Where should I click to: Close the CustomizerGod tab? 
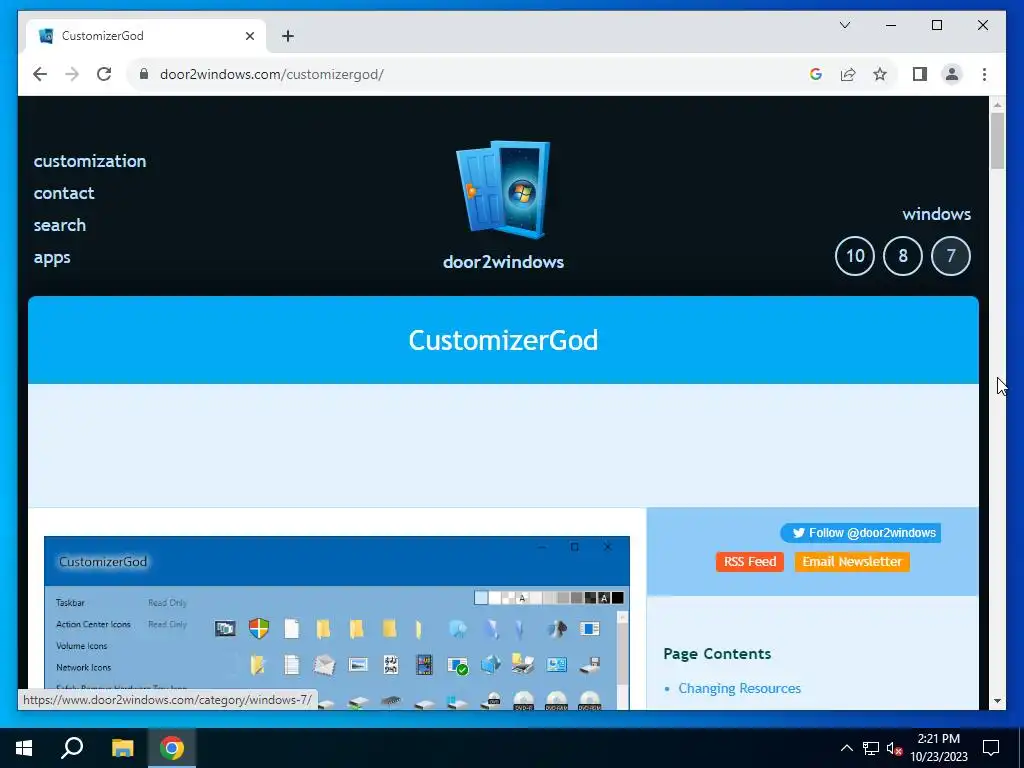pyautogui.click(x=249, y=36)
